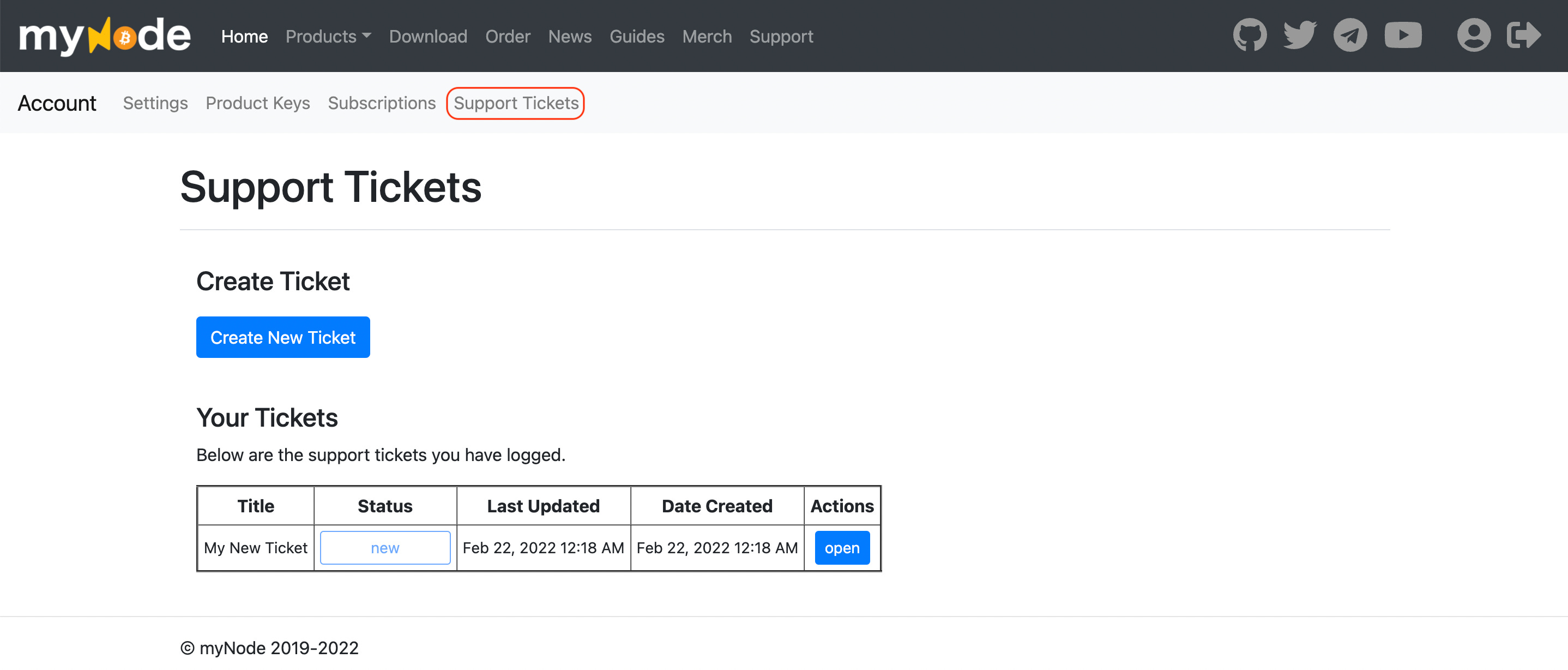This screenshot has width=1568, height=670.
Task: Open the Merch page
Action: 707,37
